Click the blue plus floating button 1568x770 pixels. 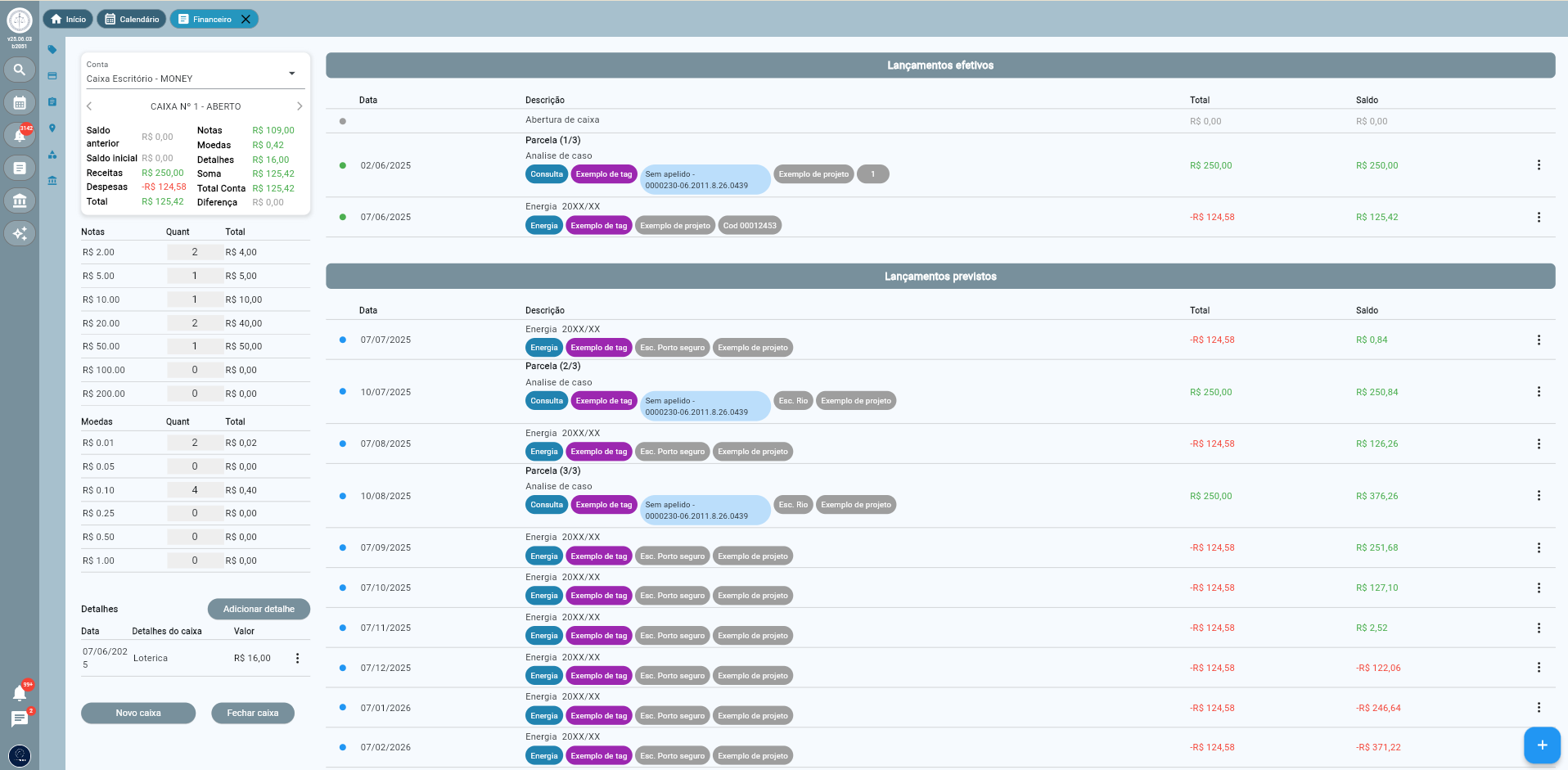tap(1542, 745)
